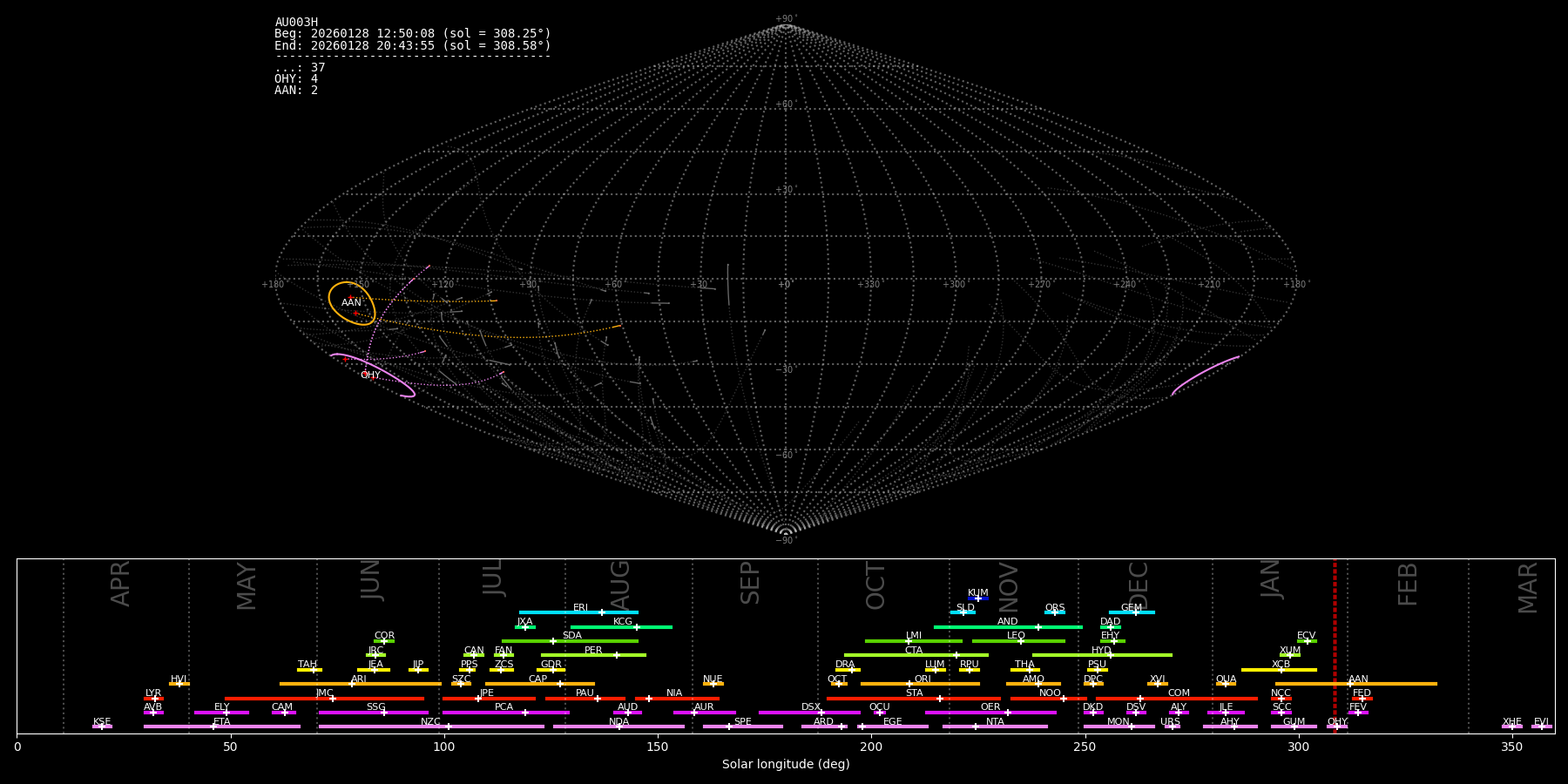This screenshot has width=1568, height=784.
Task: Click the ORS shower label
Action: [1055, 608]
